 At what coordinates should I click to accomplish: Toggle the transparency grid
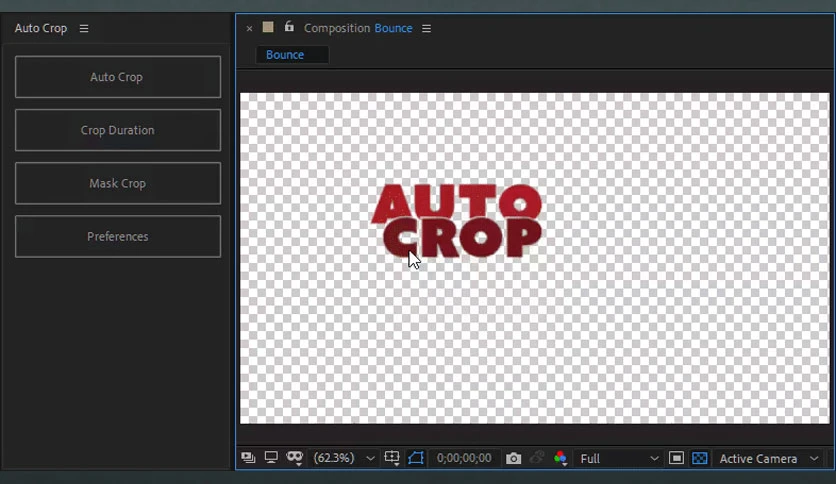(700, 458)
